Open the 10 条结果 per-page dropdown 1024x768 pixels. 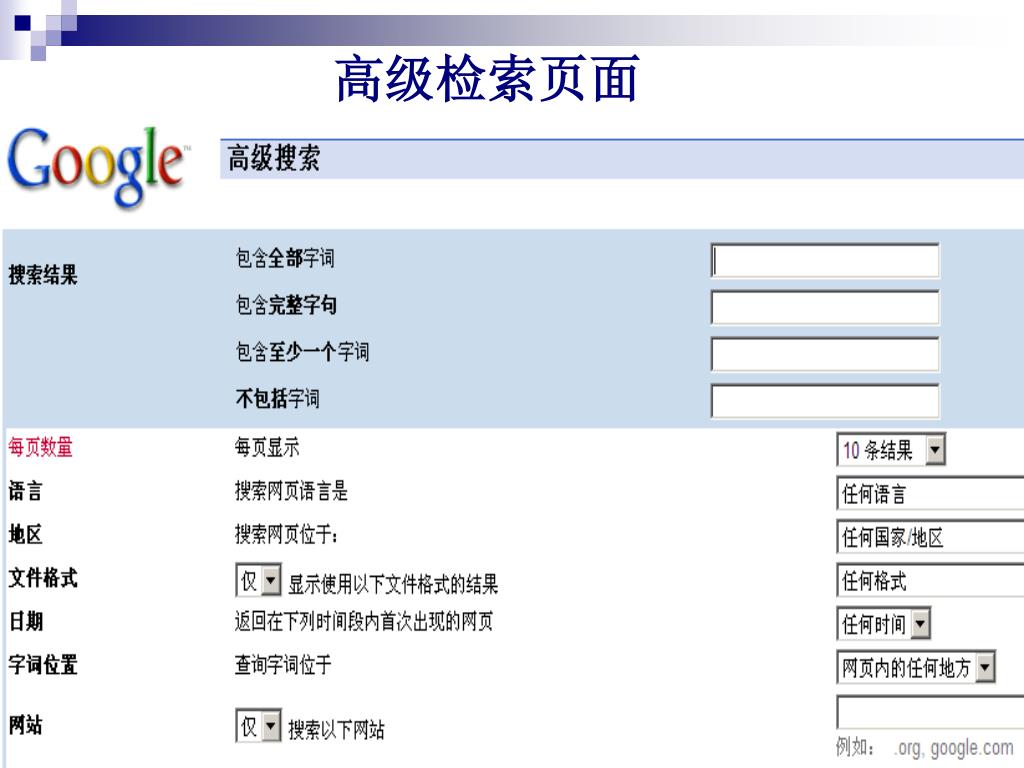click(x=891, y=450)
